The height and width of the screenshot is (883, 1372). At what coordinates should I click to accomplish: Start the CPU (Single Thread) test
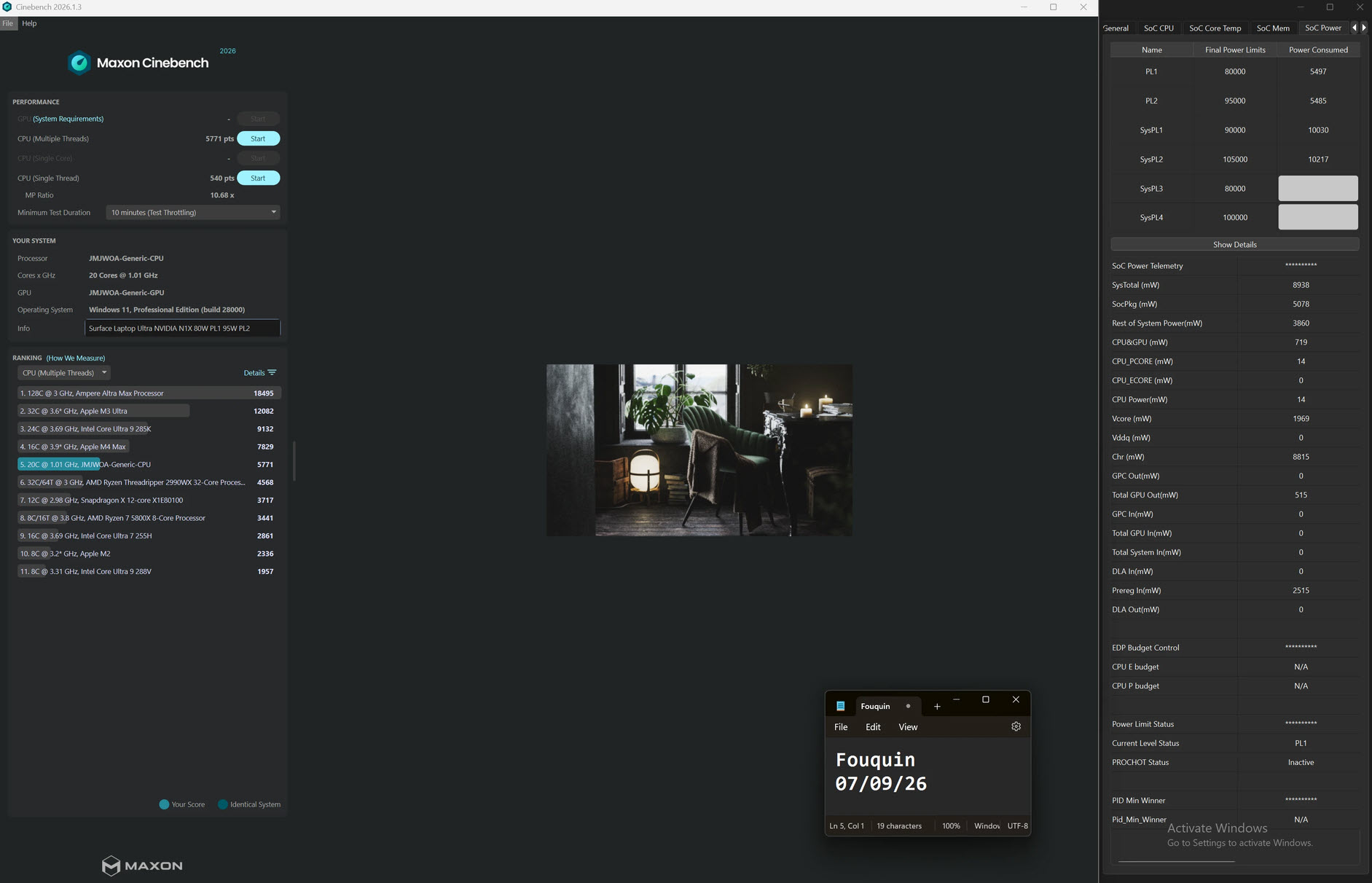258,178
